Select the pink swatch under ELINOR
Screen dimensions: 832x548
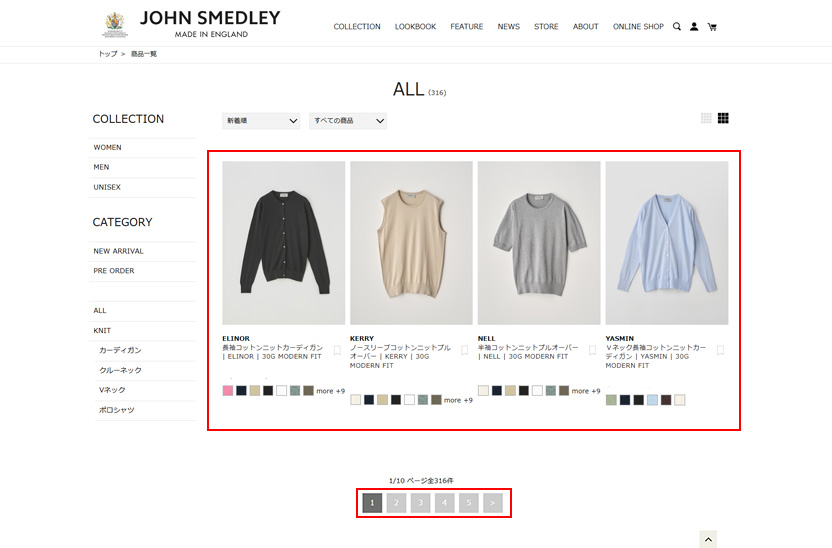tap(228, 391)
